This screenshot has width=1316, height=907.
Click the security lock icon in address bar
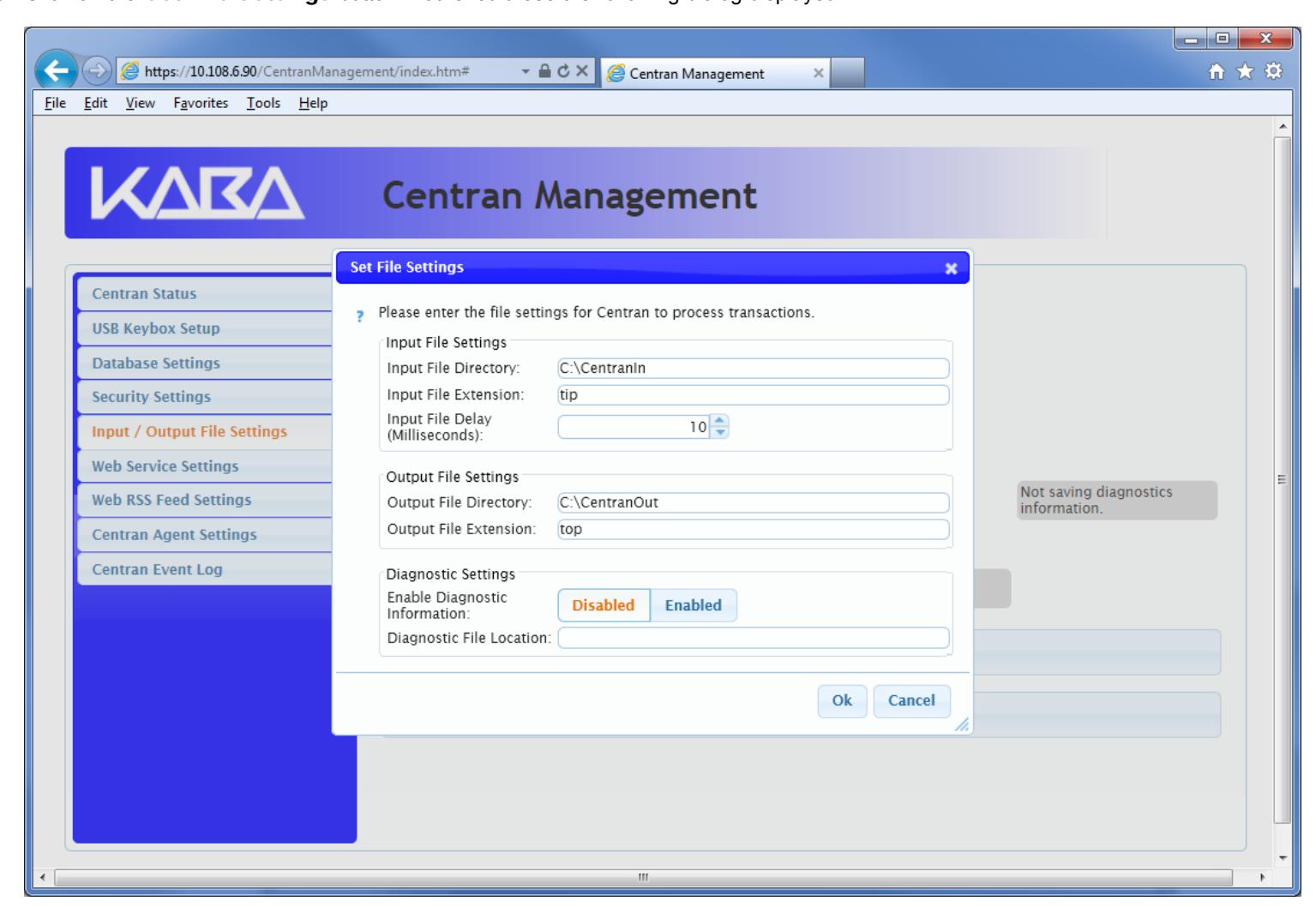point(545,72)
